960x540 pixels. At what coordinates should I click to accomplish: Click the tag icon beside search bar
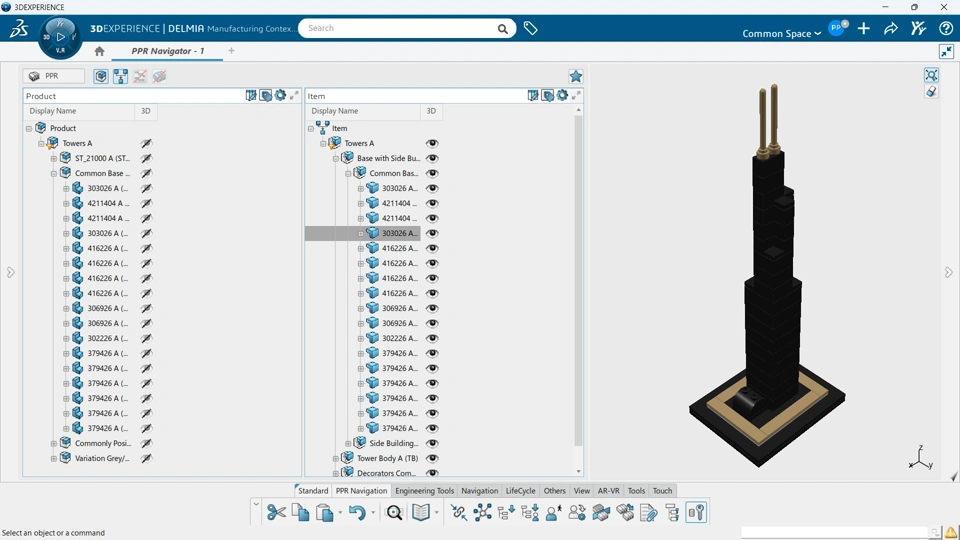pyautogui.click(x=530, y=28)
